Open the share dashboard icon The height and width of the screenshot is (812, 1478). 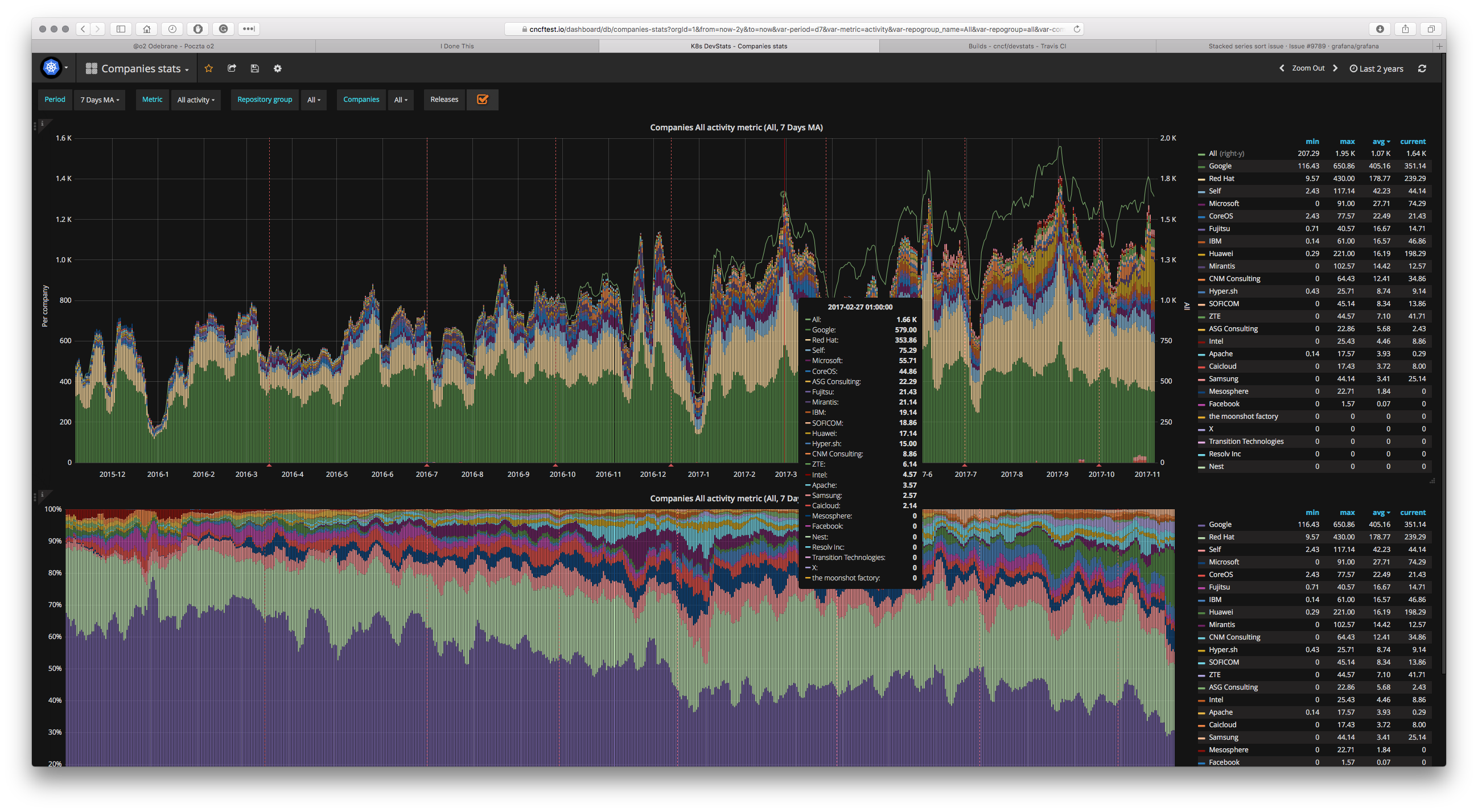[232, 68]
